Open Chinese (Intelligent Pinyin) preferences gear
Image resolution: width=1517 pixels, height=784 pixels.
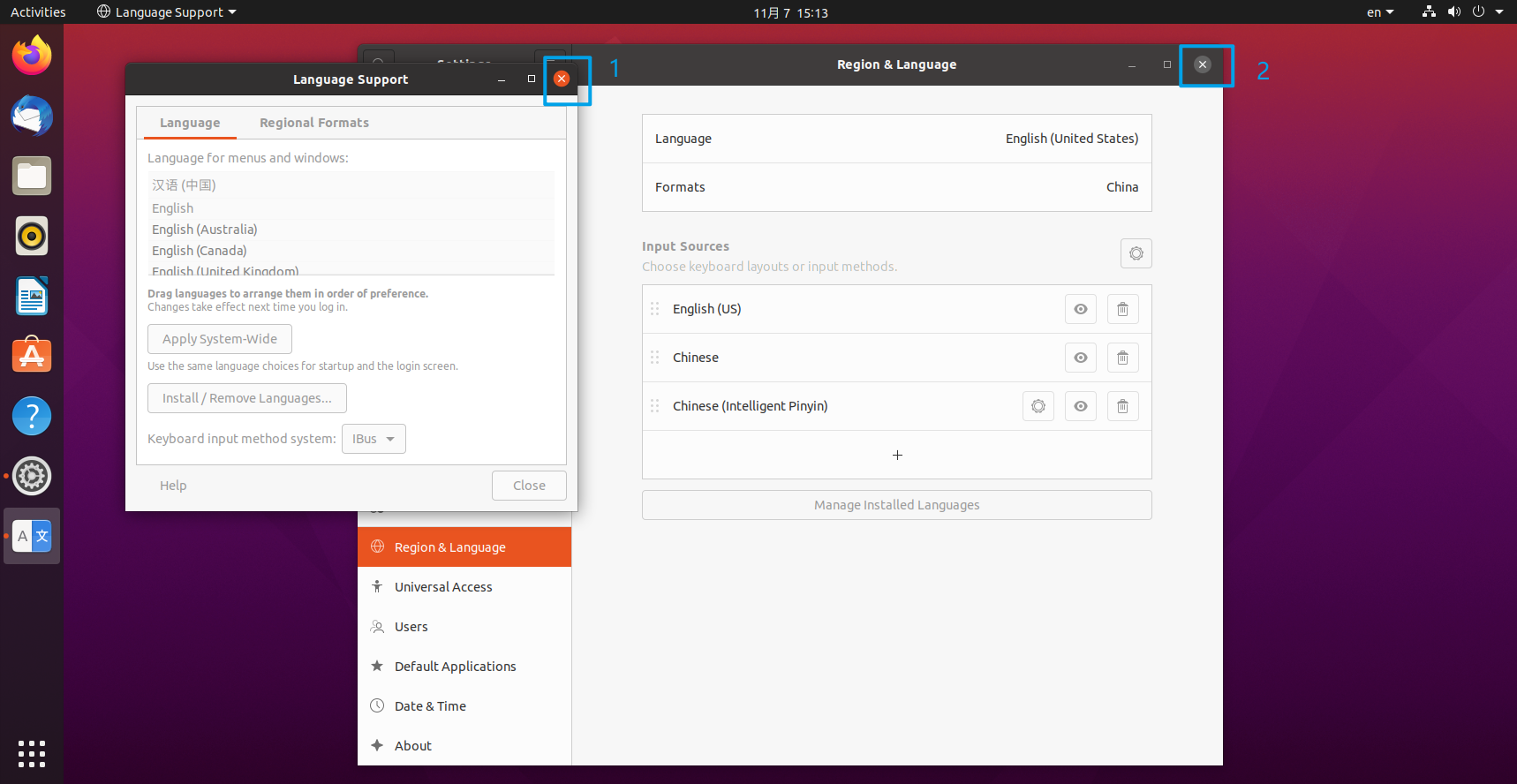click(x=1038, y=406)
